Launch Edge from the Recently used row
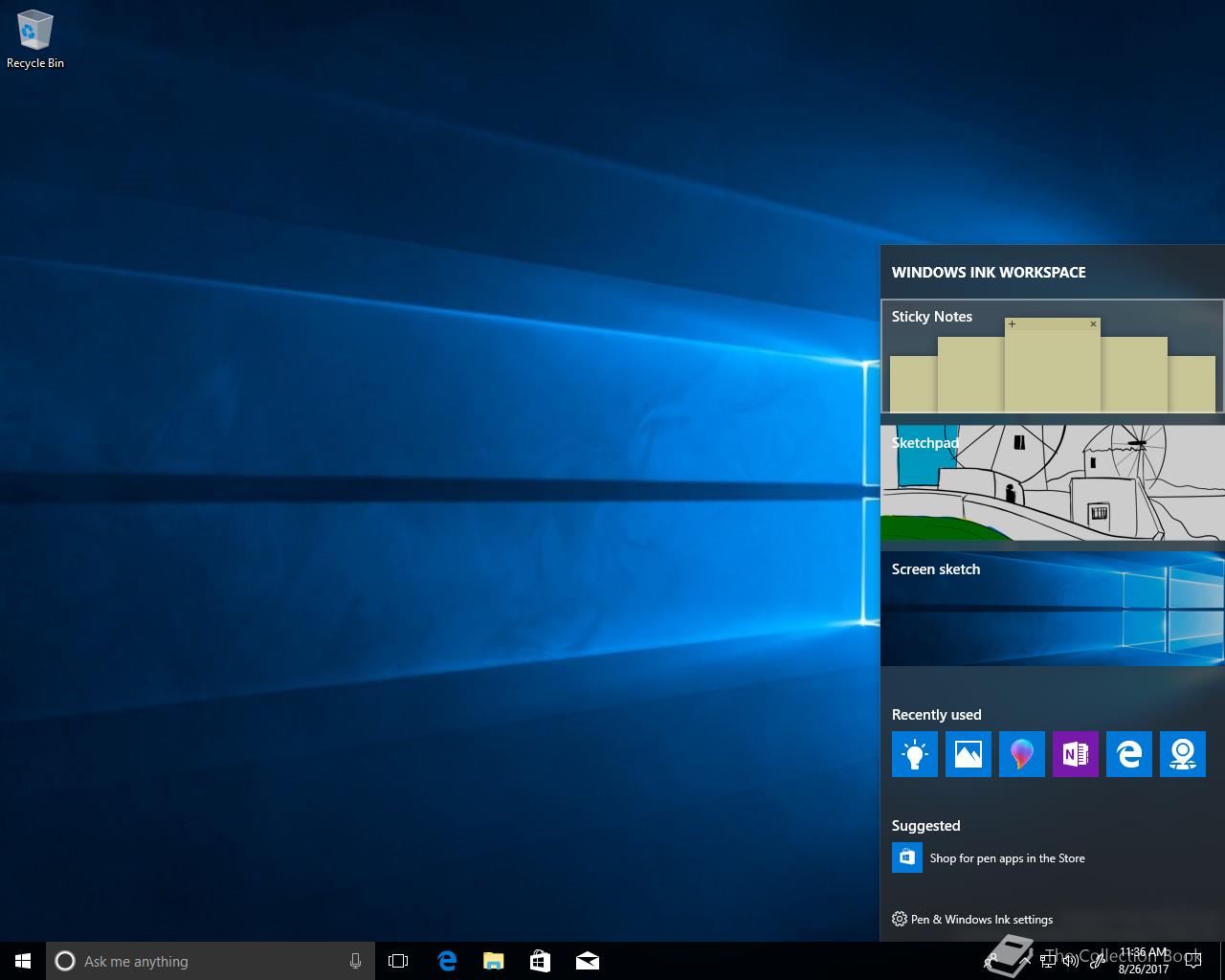 1128,754
